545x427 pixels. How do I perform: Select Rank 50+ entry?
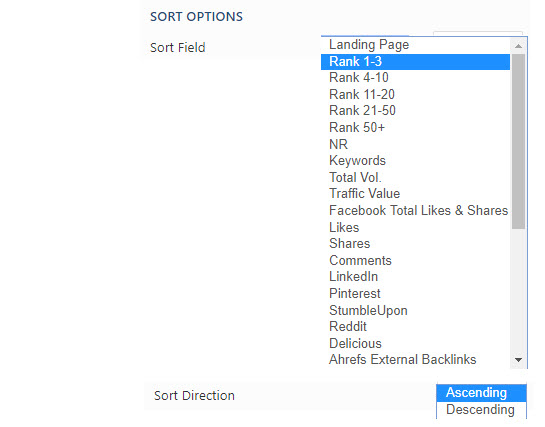(415, 128)
